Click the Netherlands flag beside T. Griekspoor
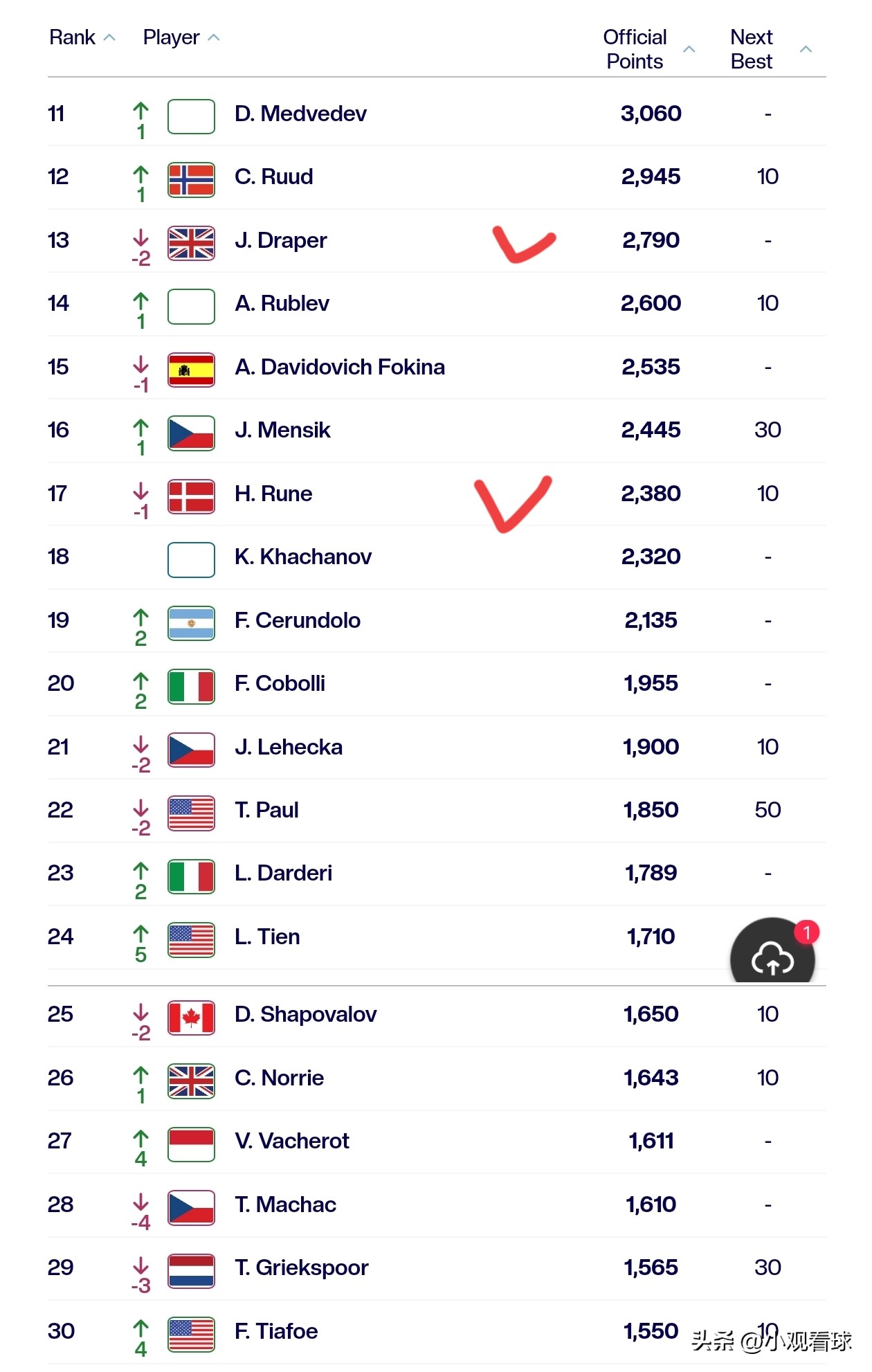The width and height of the screenshot is (872, 1372). click(191, 1271)
